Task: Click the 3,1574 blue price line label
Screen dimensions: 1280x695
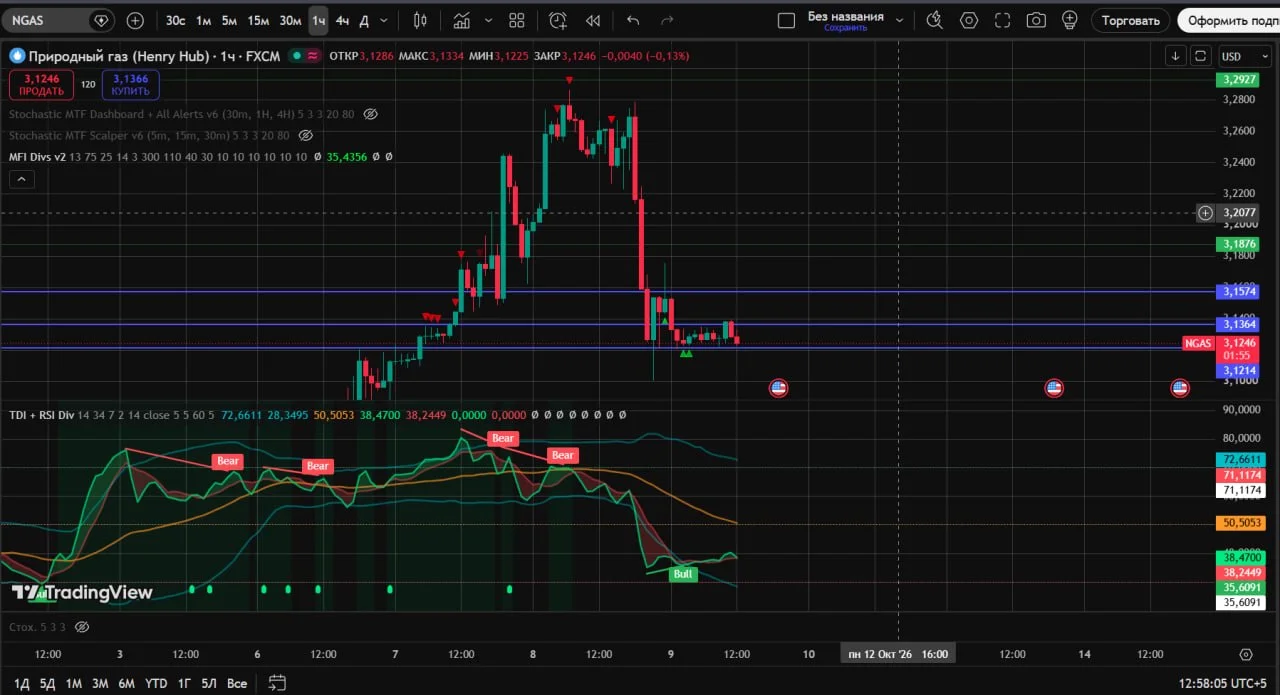Action: (1237, 291)
